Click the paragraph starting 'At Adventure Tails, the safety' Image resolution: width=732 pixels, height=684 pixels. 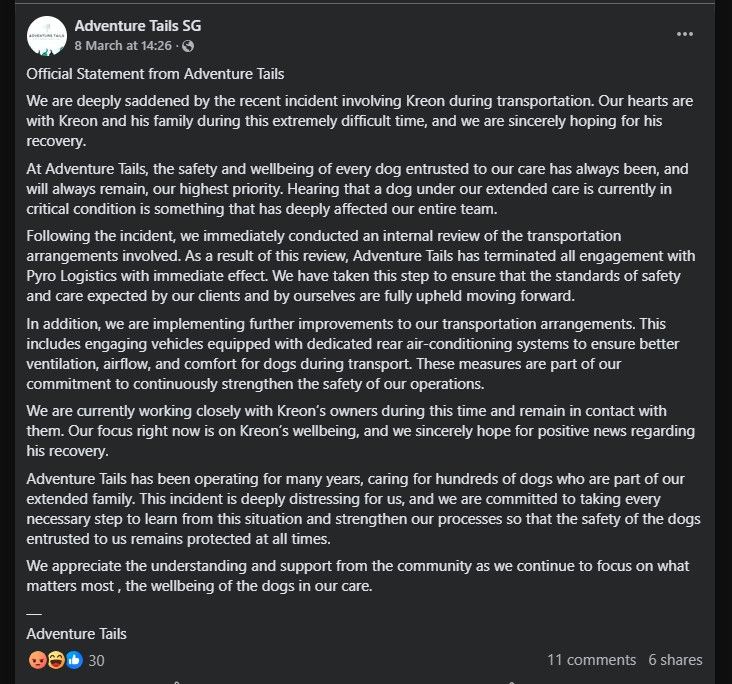click(x=357, y=189)
